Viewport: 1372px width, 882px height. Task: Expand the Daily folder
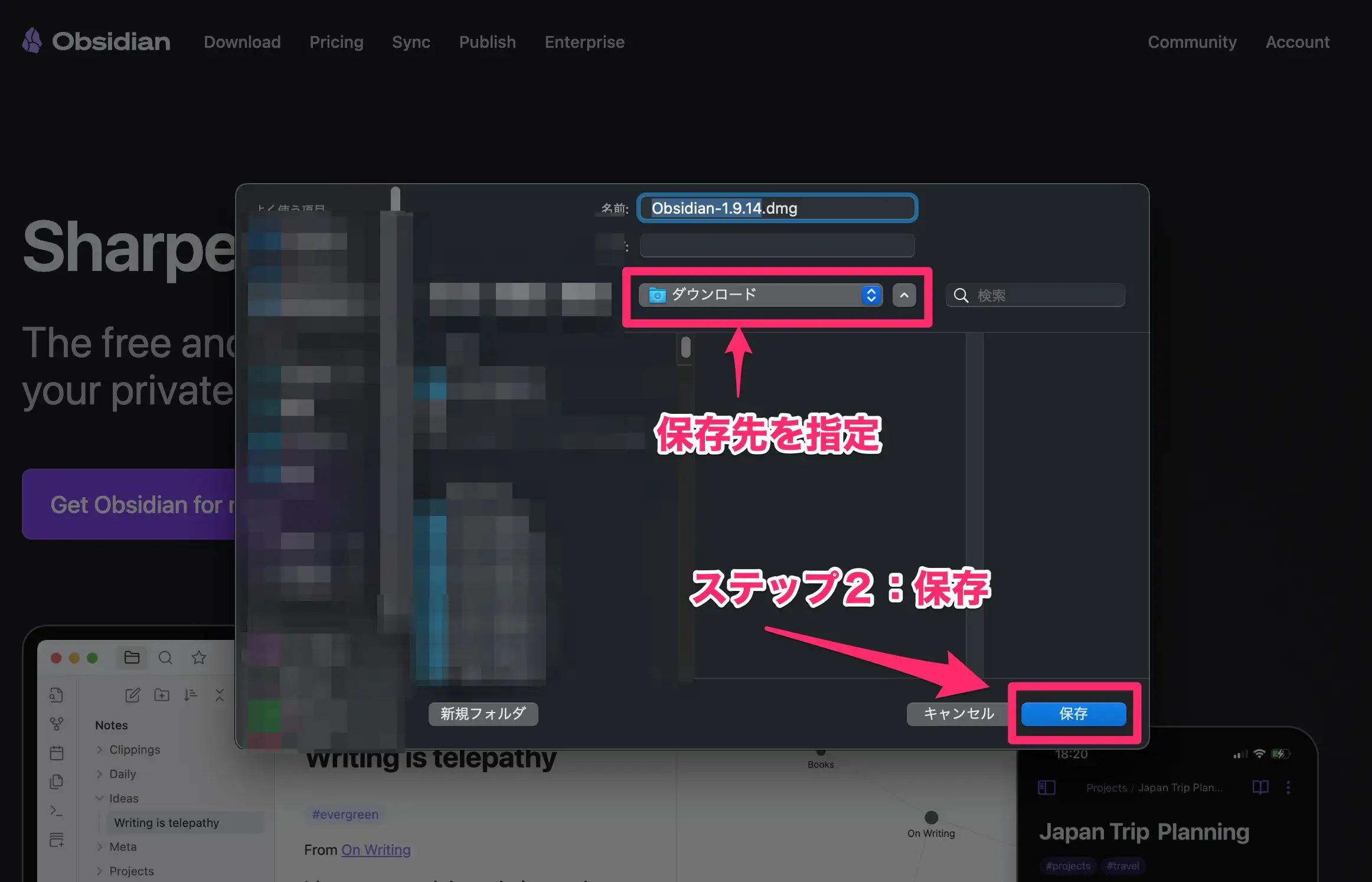coord(99,773)
